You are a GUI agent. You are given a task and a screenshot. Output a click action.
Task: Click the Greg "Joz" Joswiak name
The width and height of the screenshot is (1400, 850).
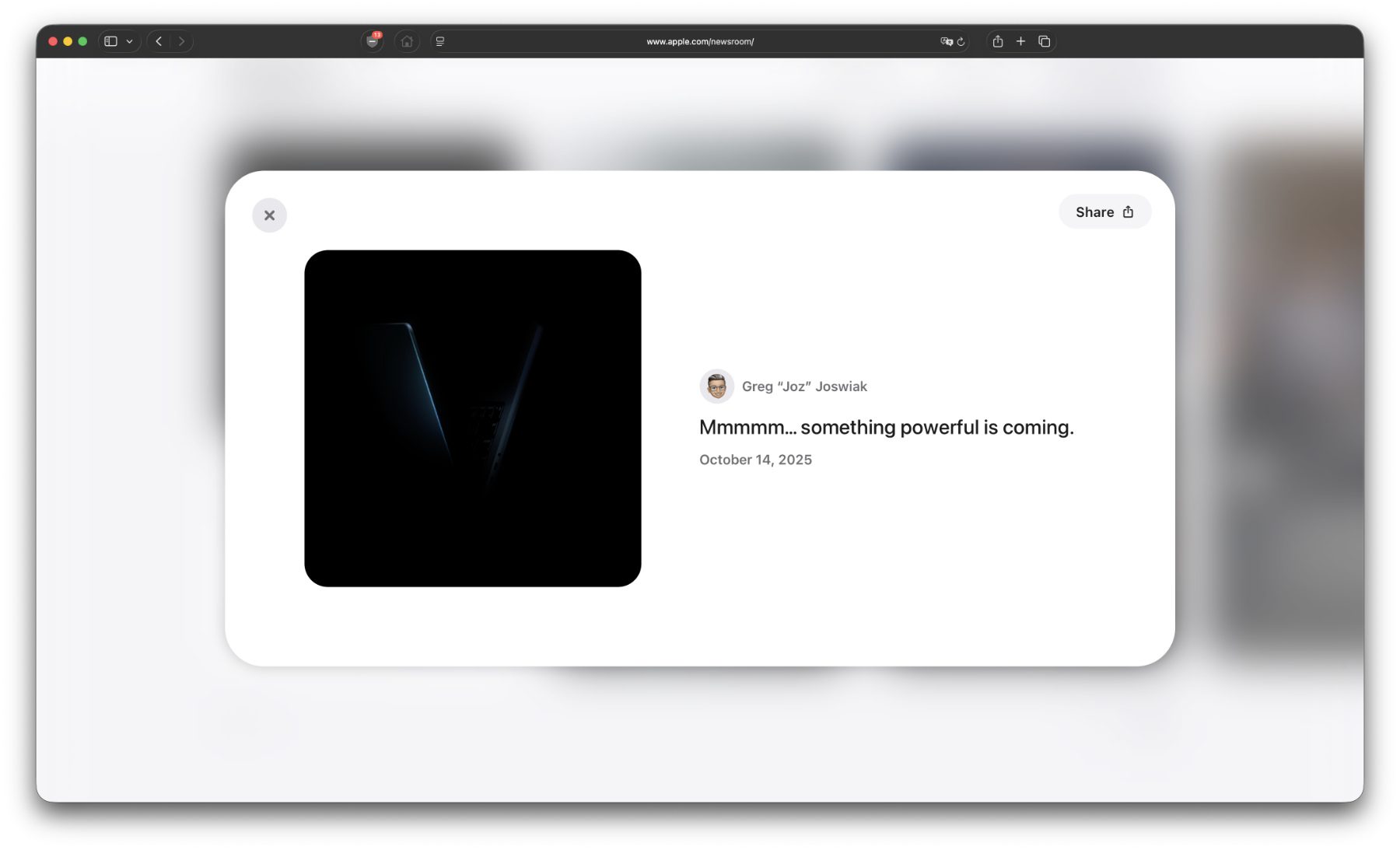(x=804, y=387)
